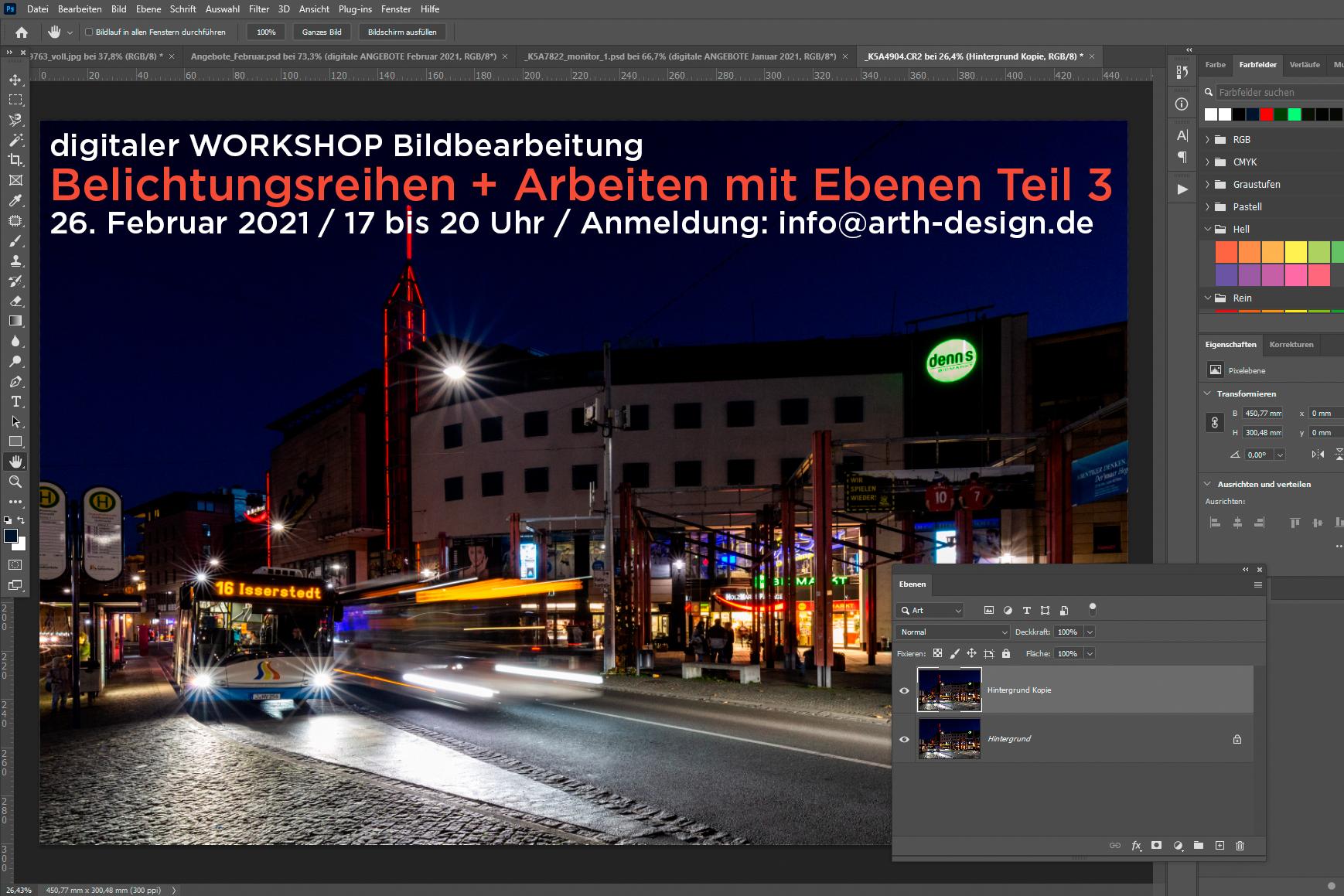Click the 'Ganzes Bild' button
Viewport: 1344px width, 896px height.
[322, 32]
